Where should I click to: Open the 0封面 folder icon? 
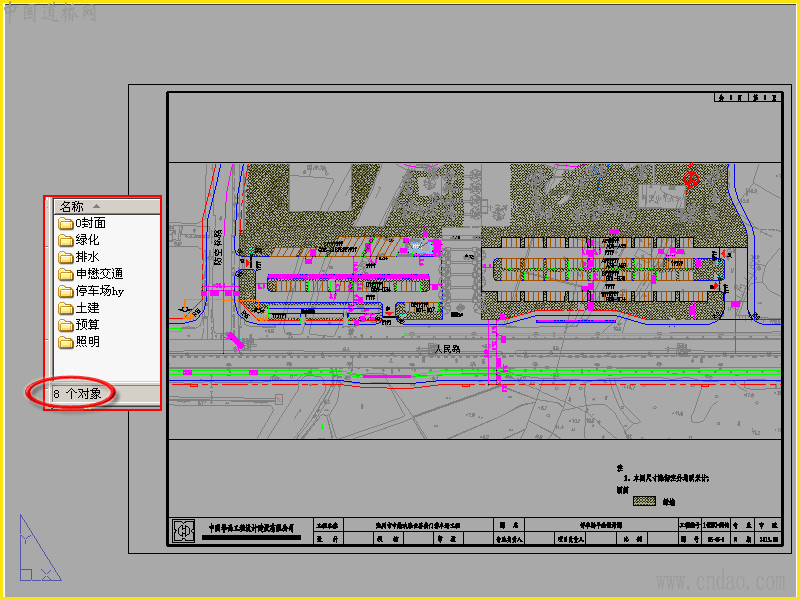point(65,223)
